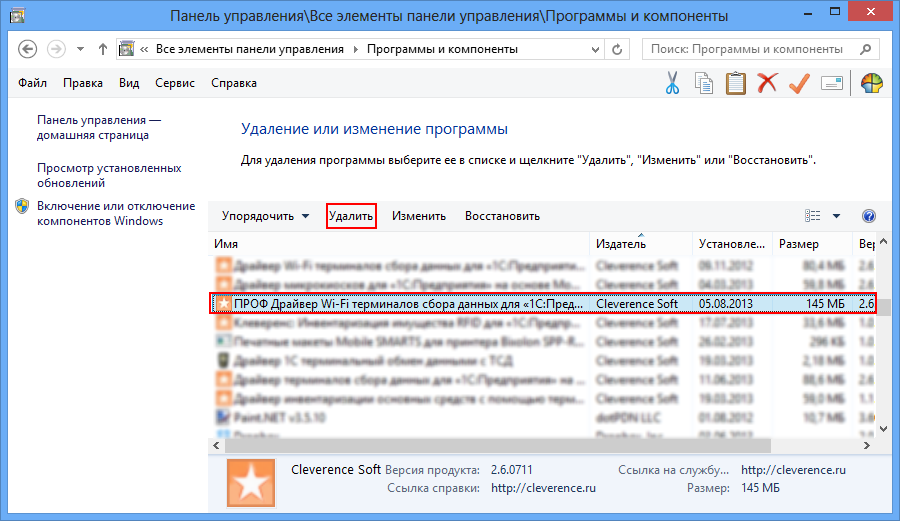Open the Упорядочить dropdown
The image size is (900, 521).
tap(265, 216)
